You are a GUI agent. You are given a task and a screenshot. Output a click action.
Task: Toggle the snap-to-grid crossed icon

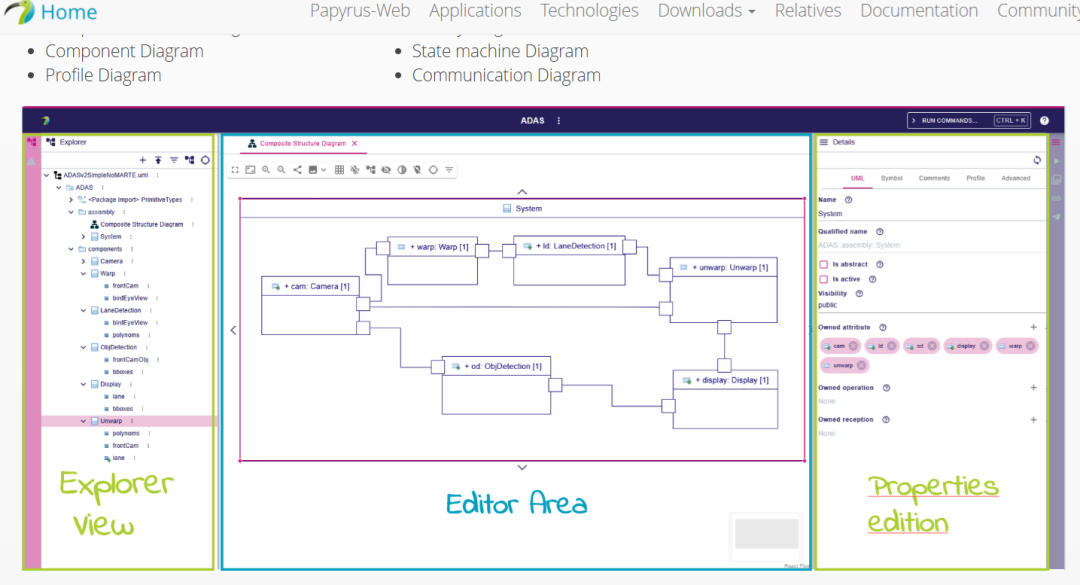(355, 170)
